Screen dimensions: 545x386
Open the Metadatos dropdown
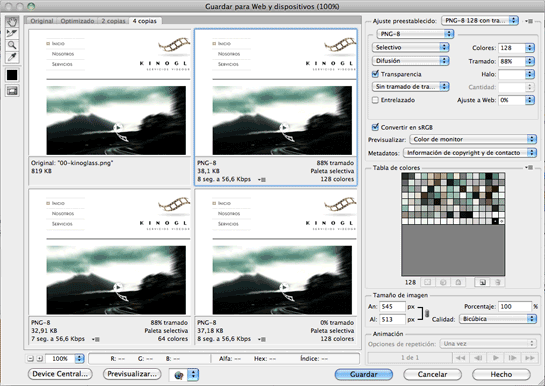[x=470, y=153]
